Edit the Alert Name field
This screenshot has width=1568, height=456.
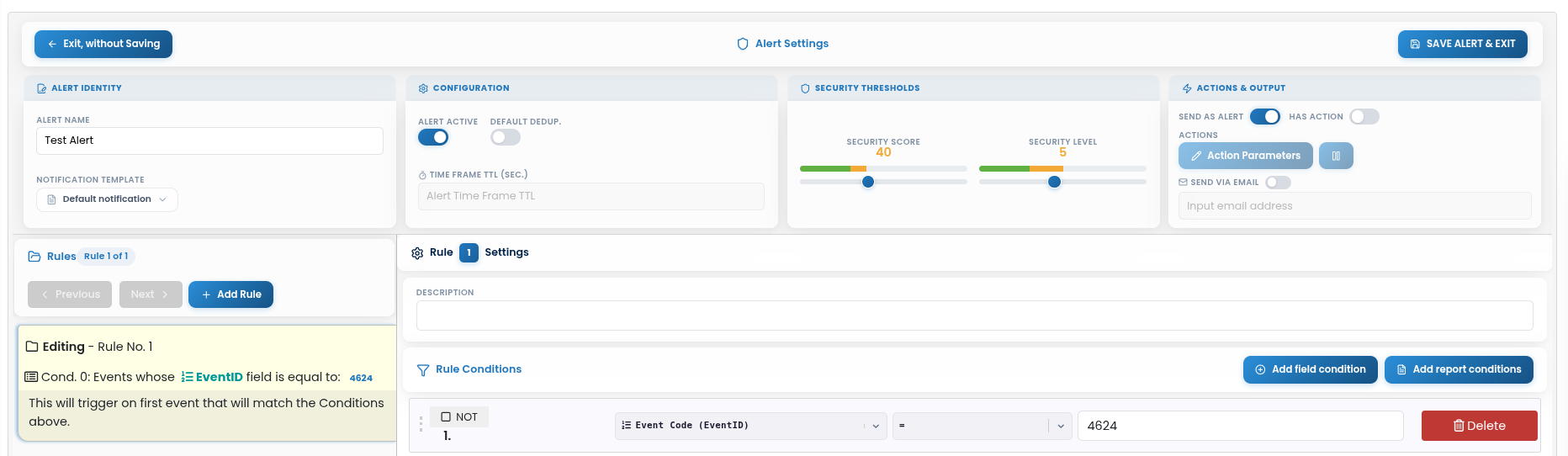click(209, 141)
